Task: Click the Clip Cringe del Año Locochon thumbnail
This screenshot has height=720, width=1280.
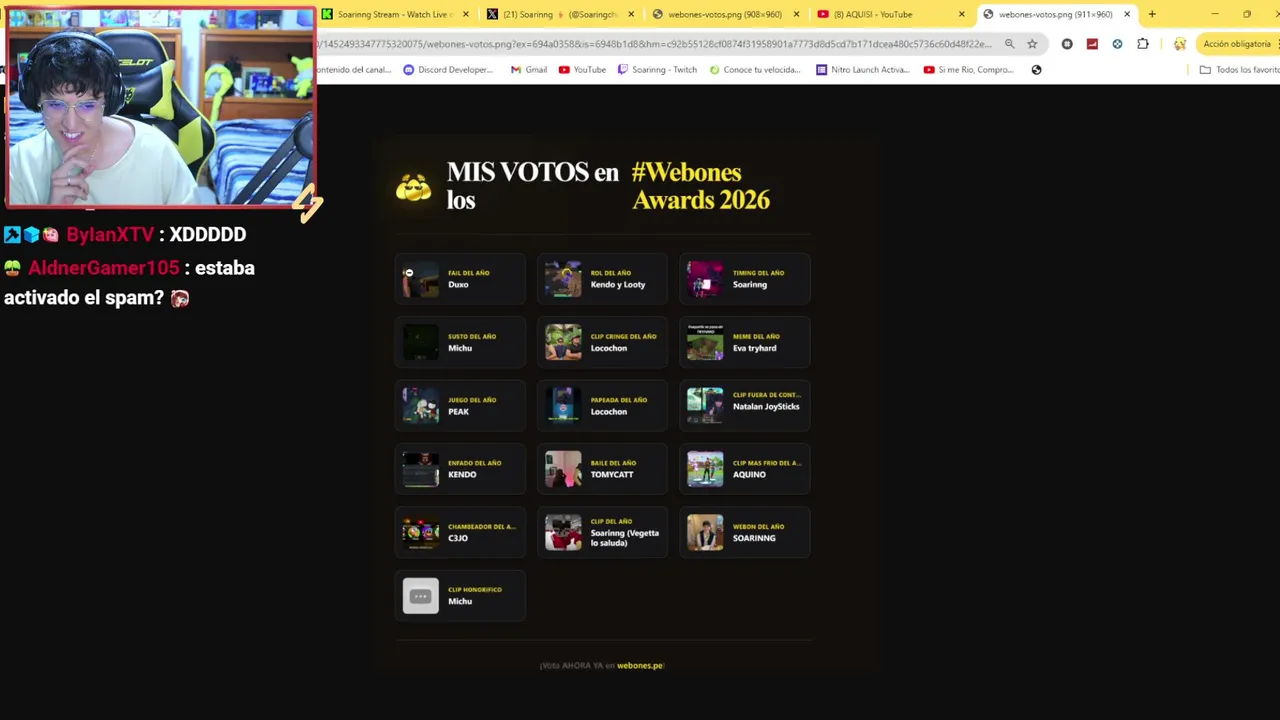Action: tap(563, 342)
